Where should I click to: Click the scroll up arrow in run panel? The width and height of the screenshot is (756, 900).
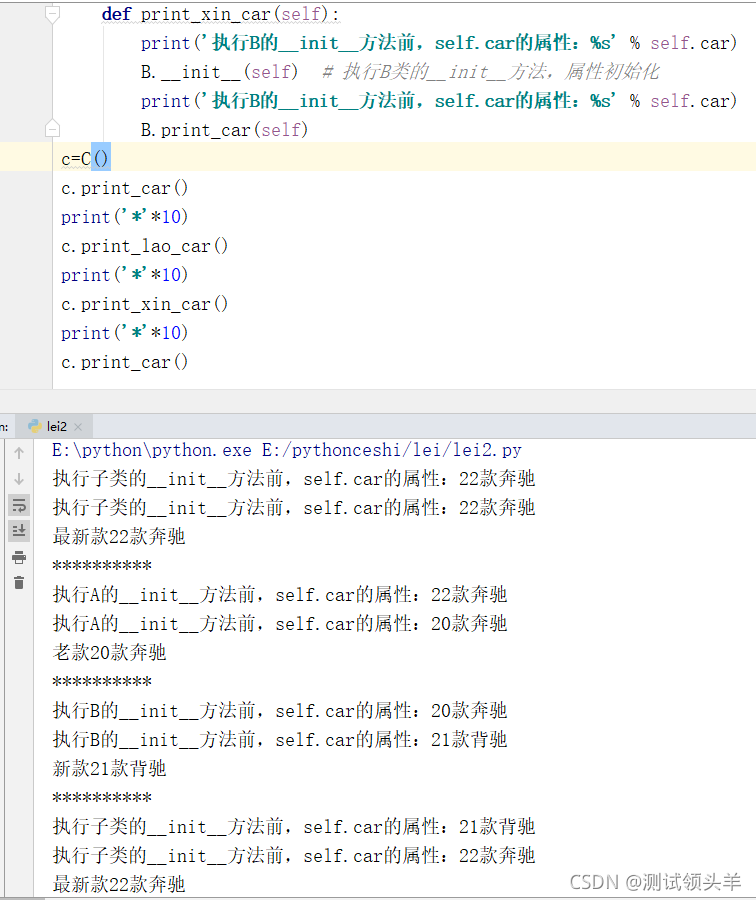[18, 453]
